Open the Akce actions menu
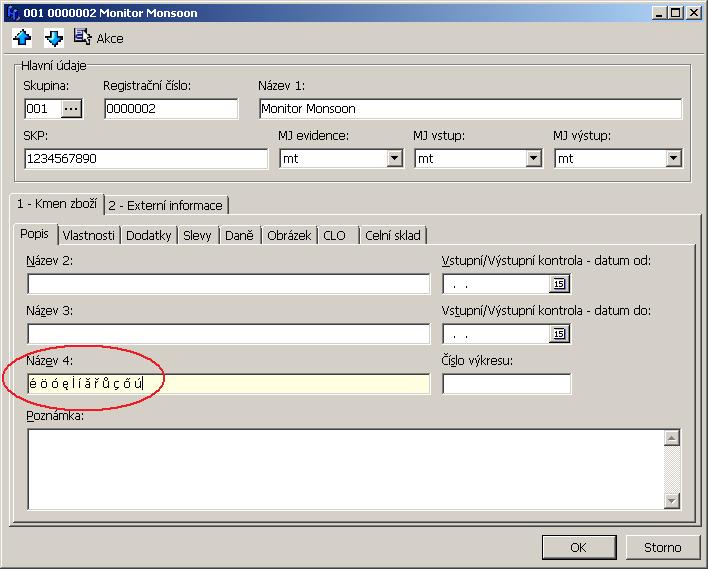Viewport: 708px width, 569px height. tap(98, 38)
